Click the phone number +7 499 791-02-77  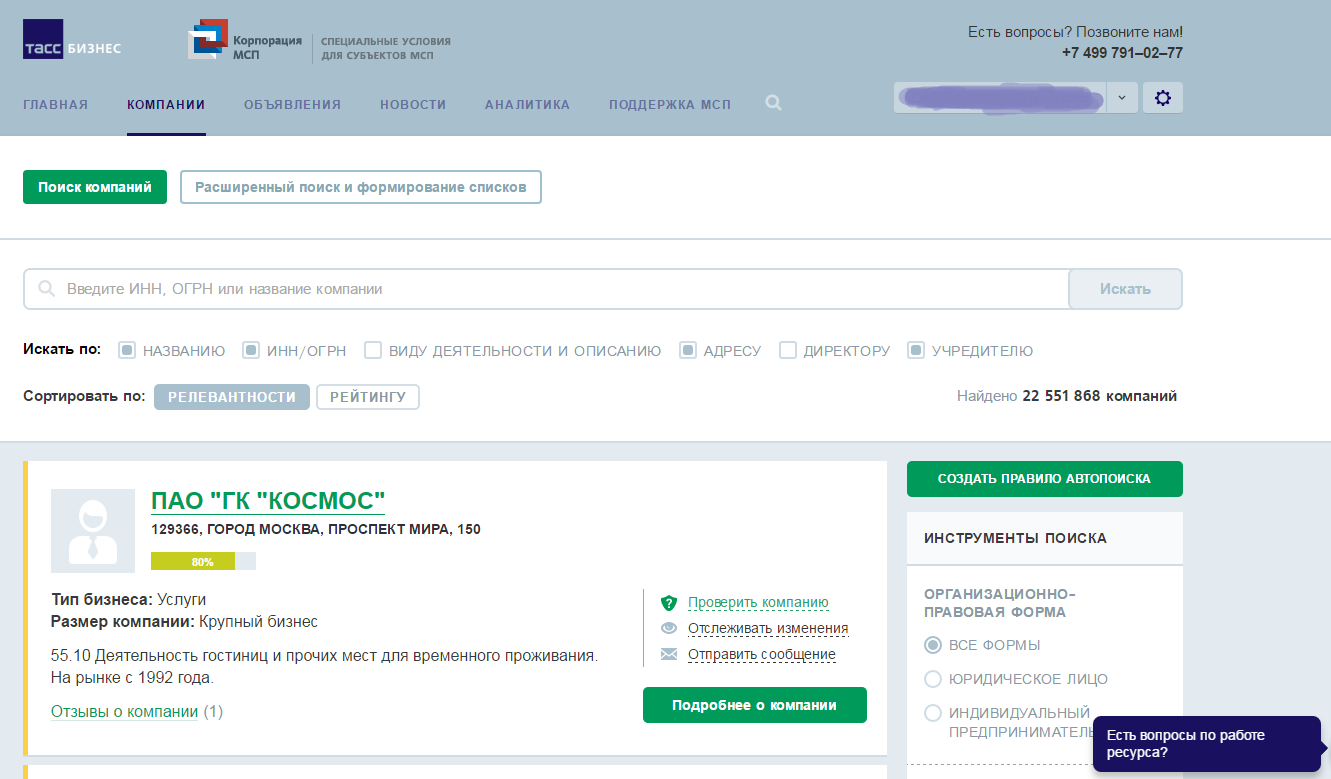1122,53
